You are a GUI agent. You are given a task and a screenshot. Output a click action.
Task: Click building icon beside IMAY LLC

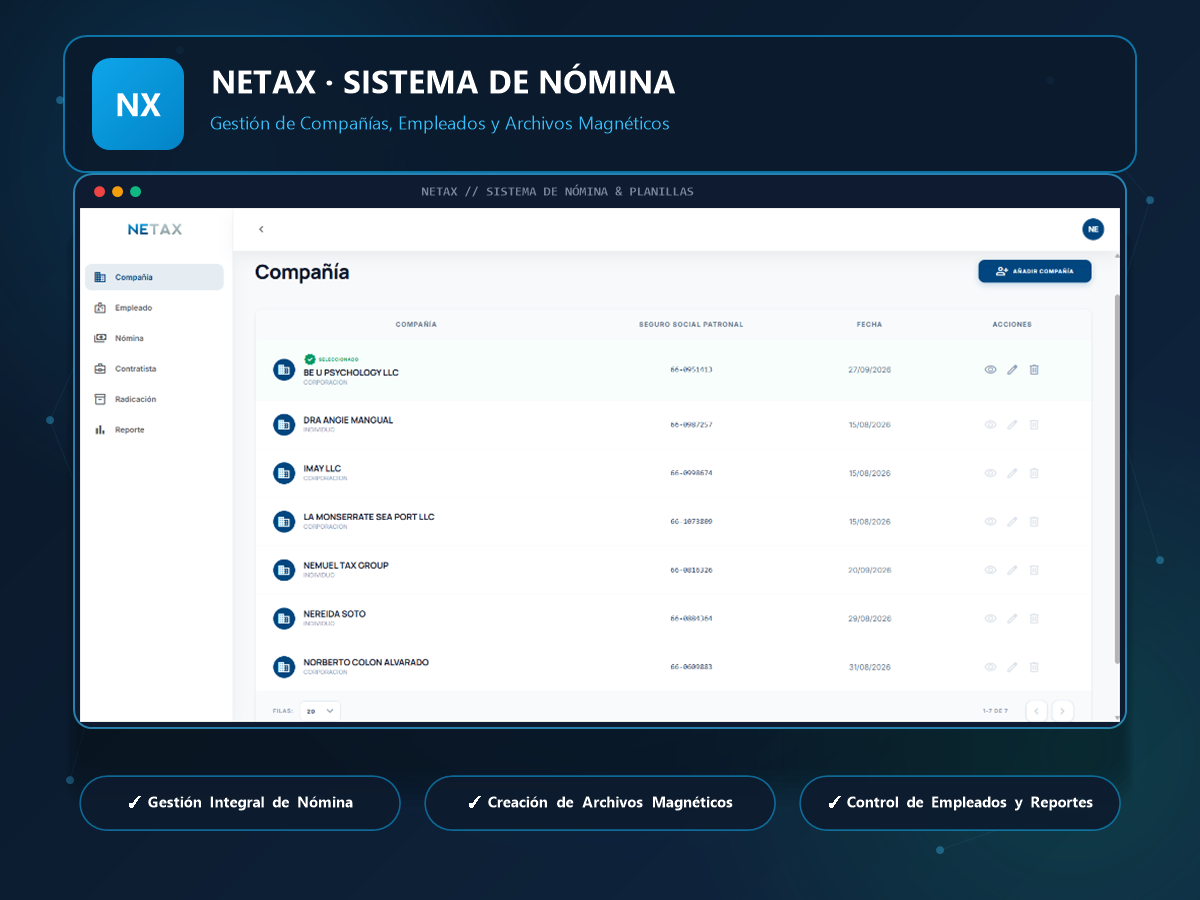tap(284, 473)
